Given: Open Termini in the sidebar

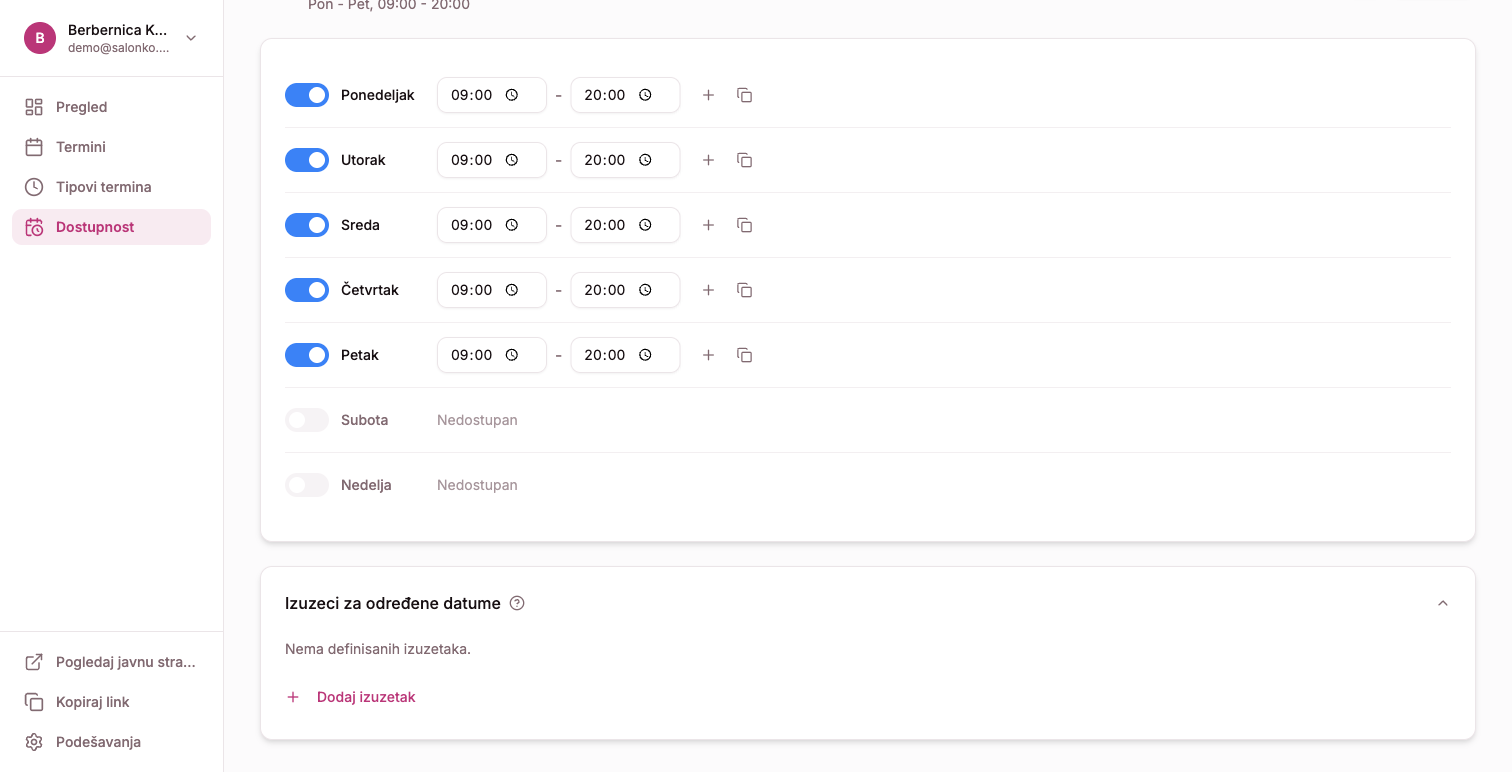Looking at the screenshot, I should coord(80,147).
